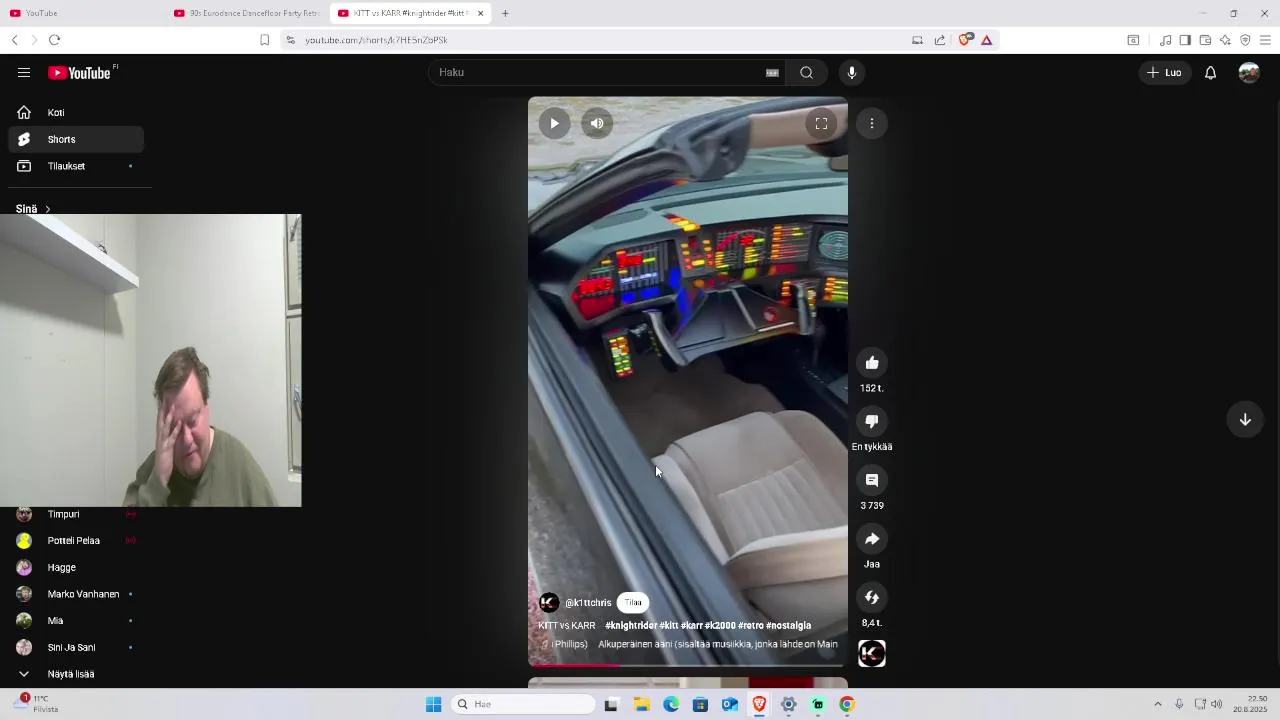1280x720 pixels.
Task: Click the Short's original audio text
Action: (718, 645)
